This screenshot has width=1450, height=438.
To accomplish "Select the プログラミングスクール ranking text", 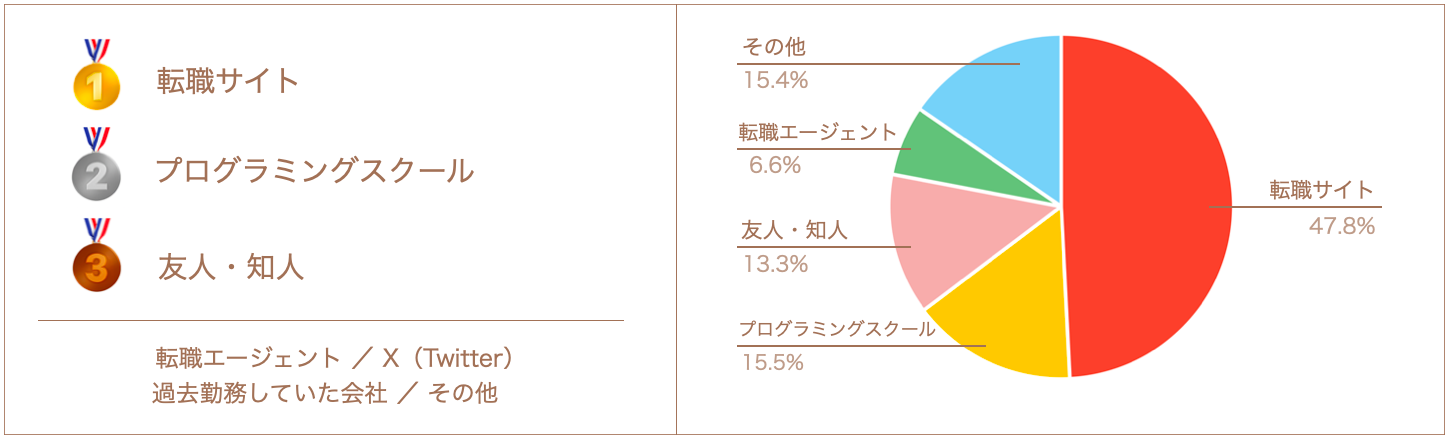I will point(314,171).
